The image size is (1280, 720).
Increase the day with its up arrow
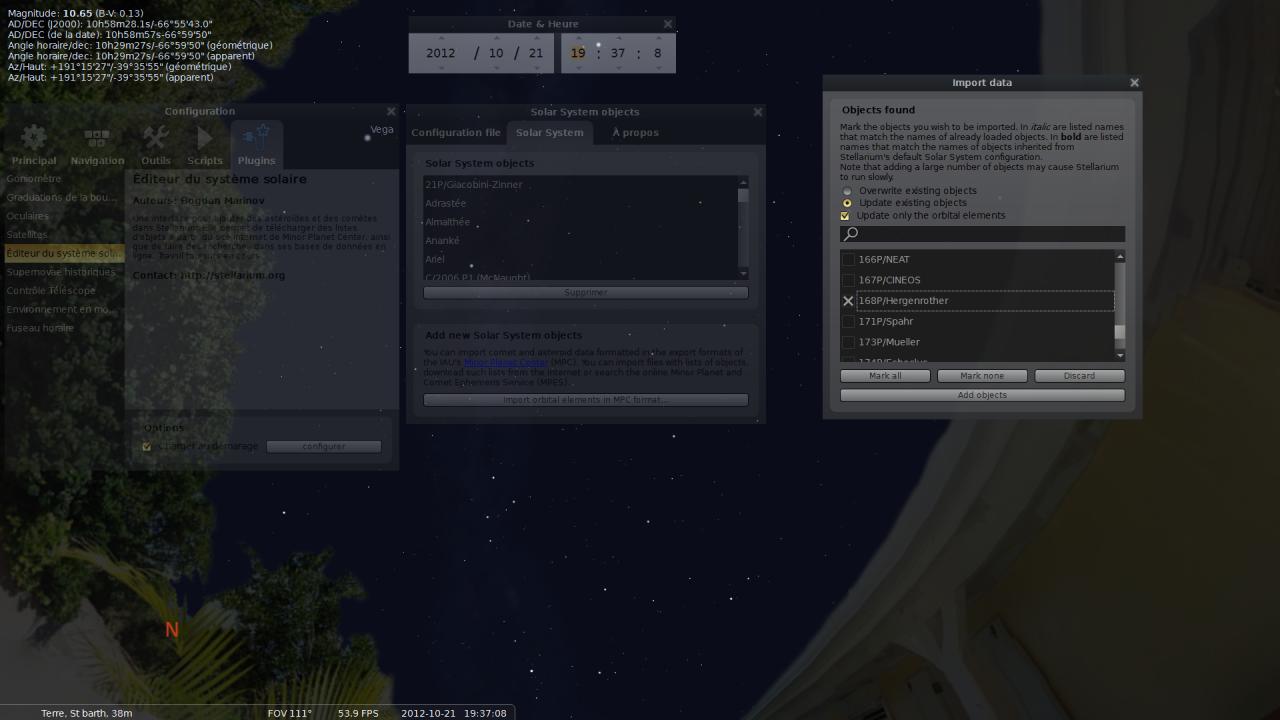[x=536, y=39]
